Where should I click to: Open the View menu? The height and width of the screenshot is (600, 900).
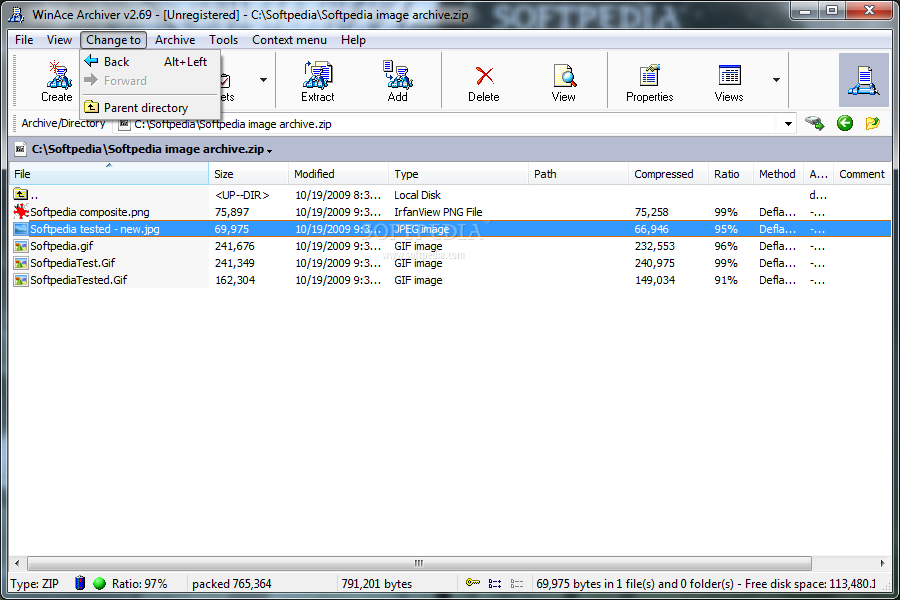click(x=59, y=40)
